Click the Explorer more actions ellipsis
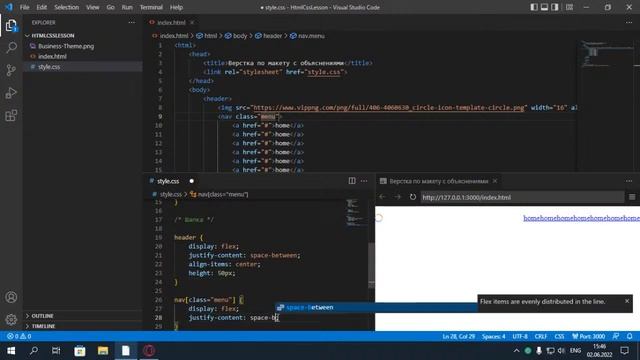Screen dimensions: 640x360 tap(131, 22)
